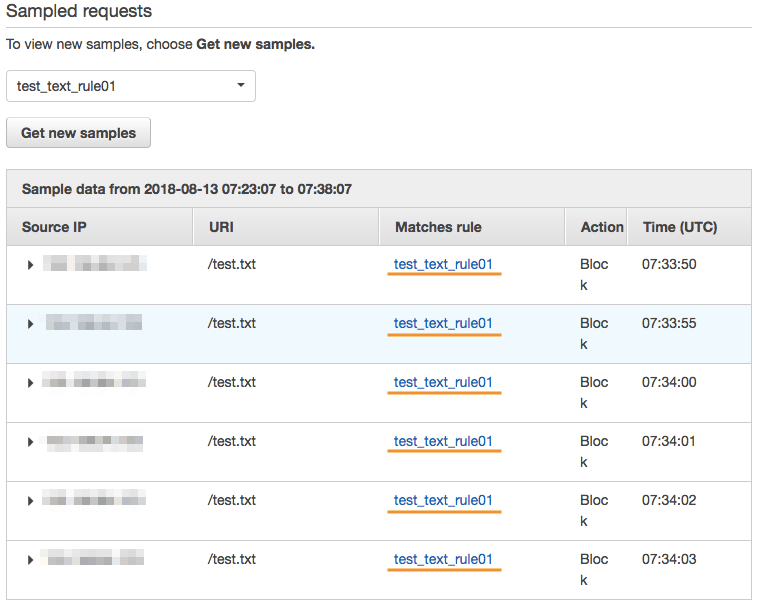
Task: Click the Source IP column header
Action: pyautogui.click(x=54, y=227)
